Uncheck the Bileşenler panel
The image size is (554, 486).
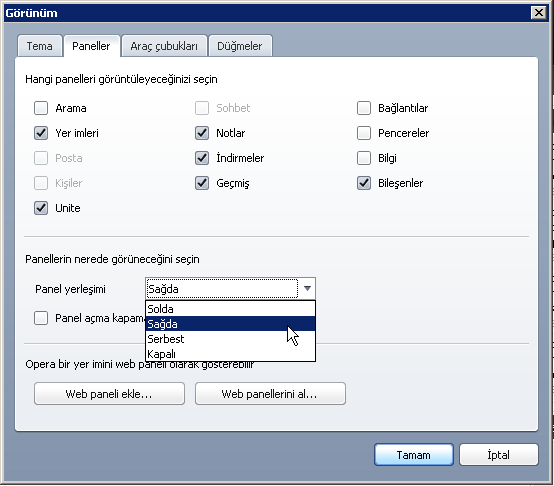point(364,183)
